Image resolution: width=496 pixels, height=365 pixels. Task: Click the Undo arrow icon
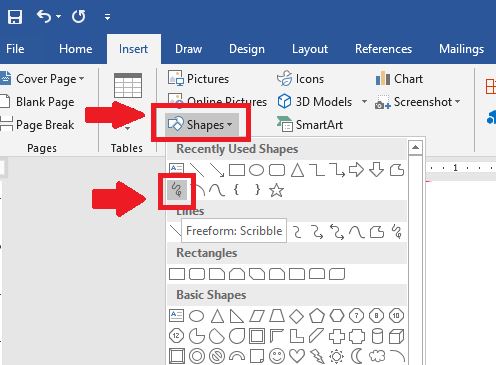44,16
